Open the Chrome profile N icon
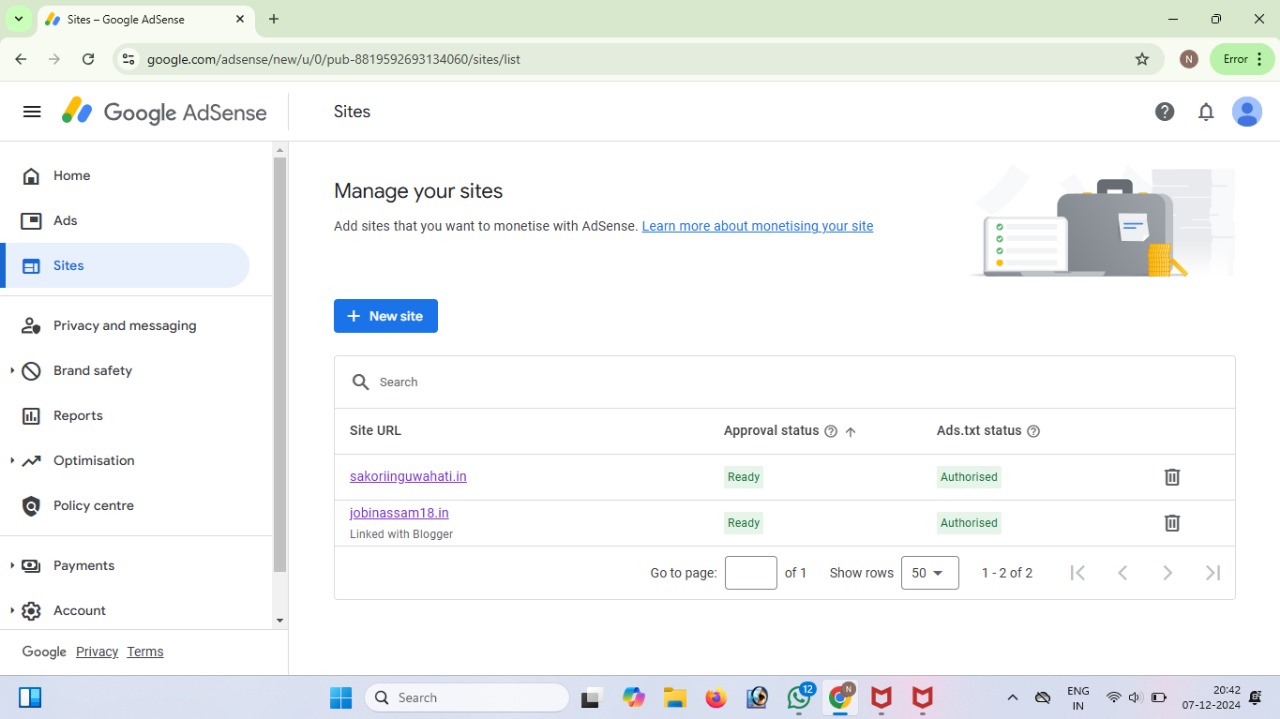 click(x=1189, y=59)
